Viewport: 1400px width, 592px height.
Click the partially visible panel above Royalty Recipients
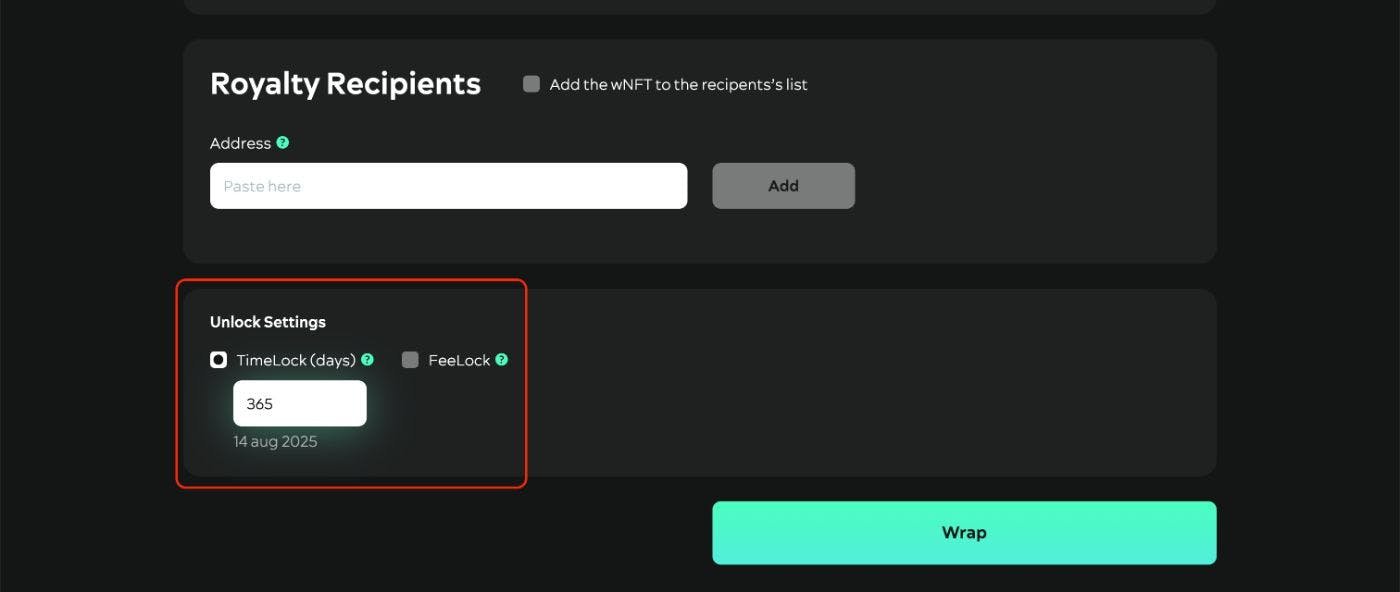click(699, 7)
